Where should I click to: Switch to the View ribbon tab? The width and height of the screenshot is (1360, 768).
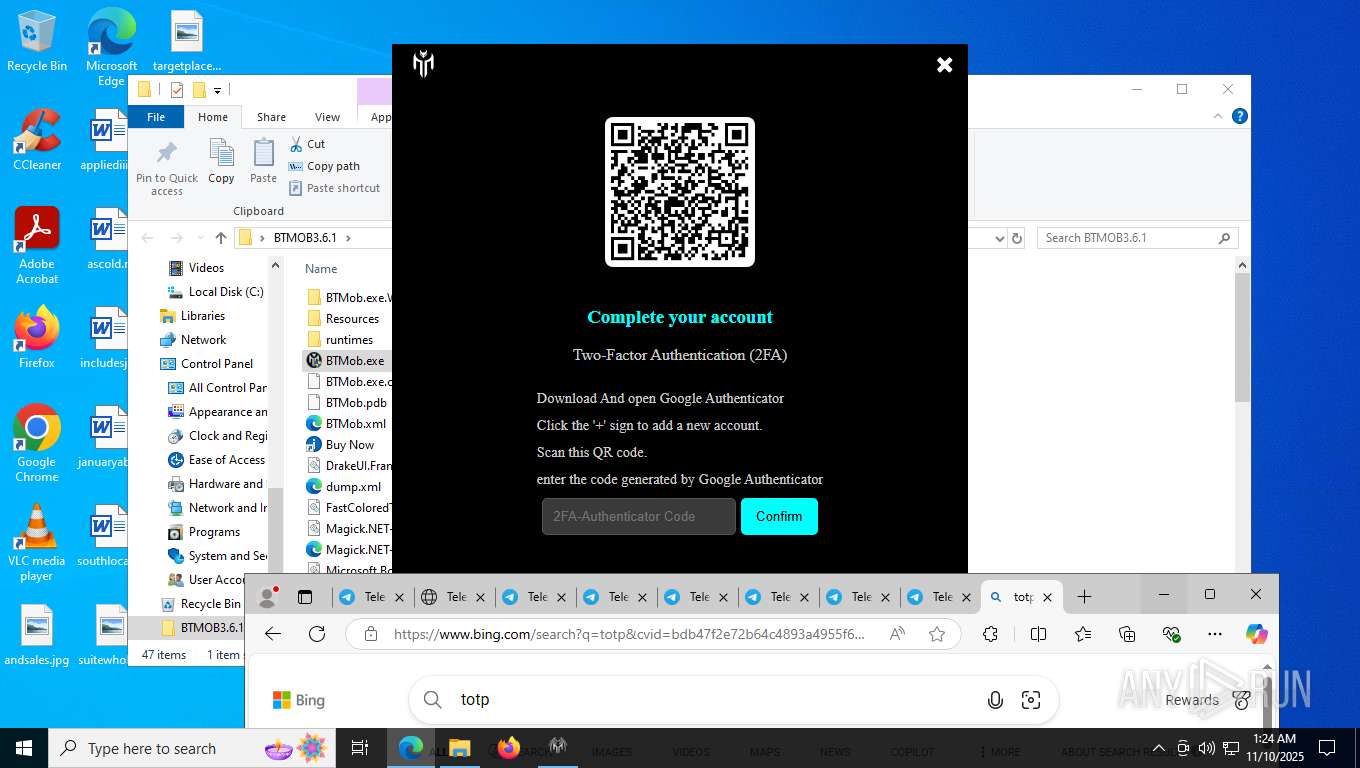pos(327,117)
